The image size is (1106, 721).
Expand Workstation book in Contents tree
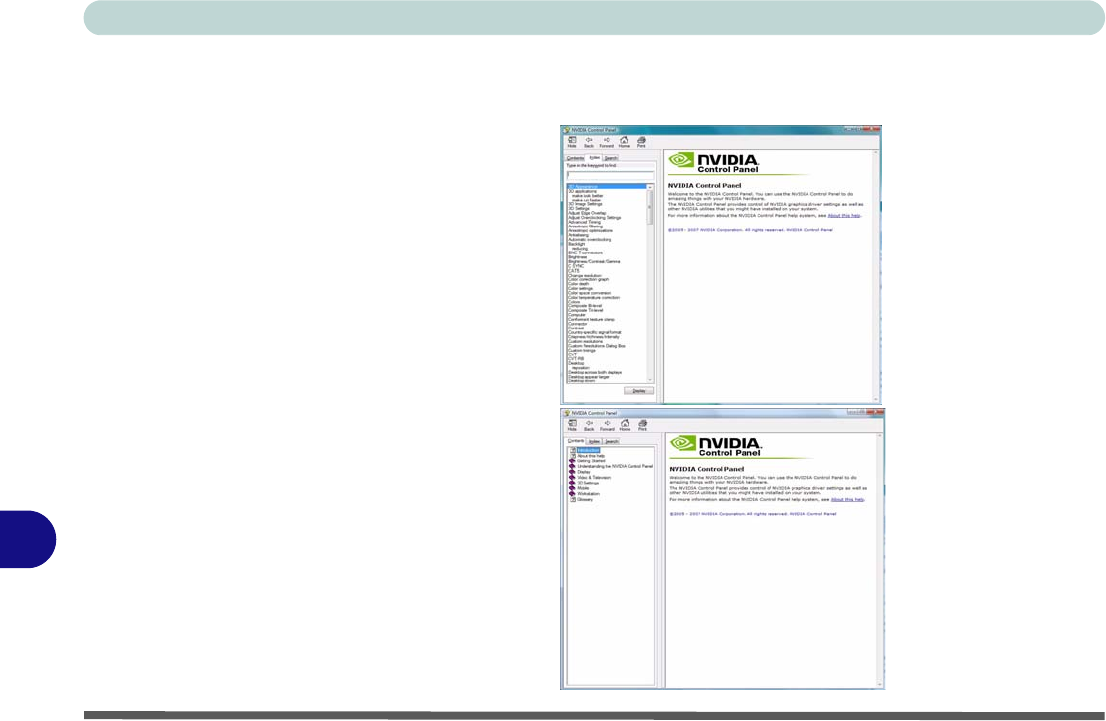(x=588, y=494)
